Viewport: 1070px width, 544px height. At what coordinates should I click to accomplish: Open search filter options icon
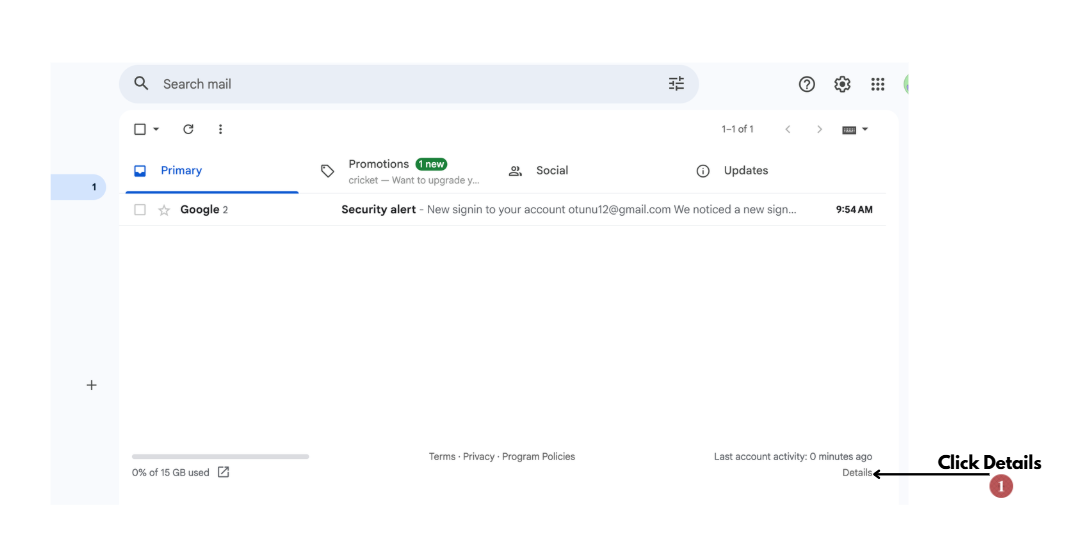click(x=676, y=84)
